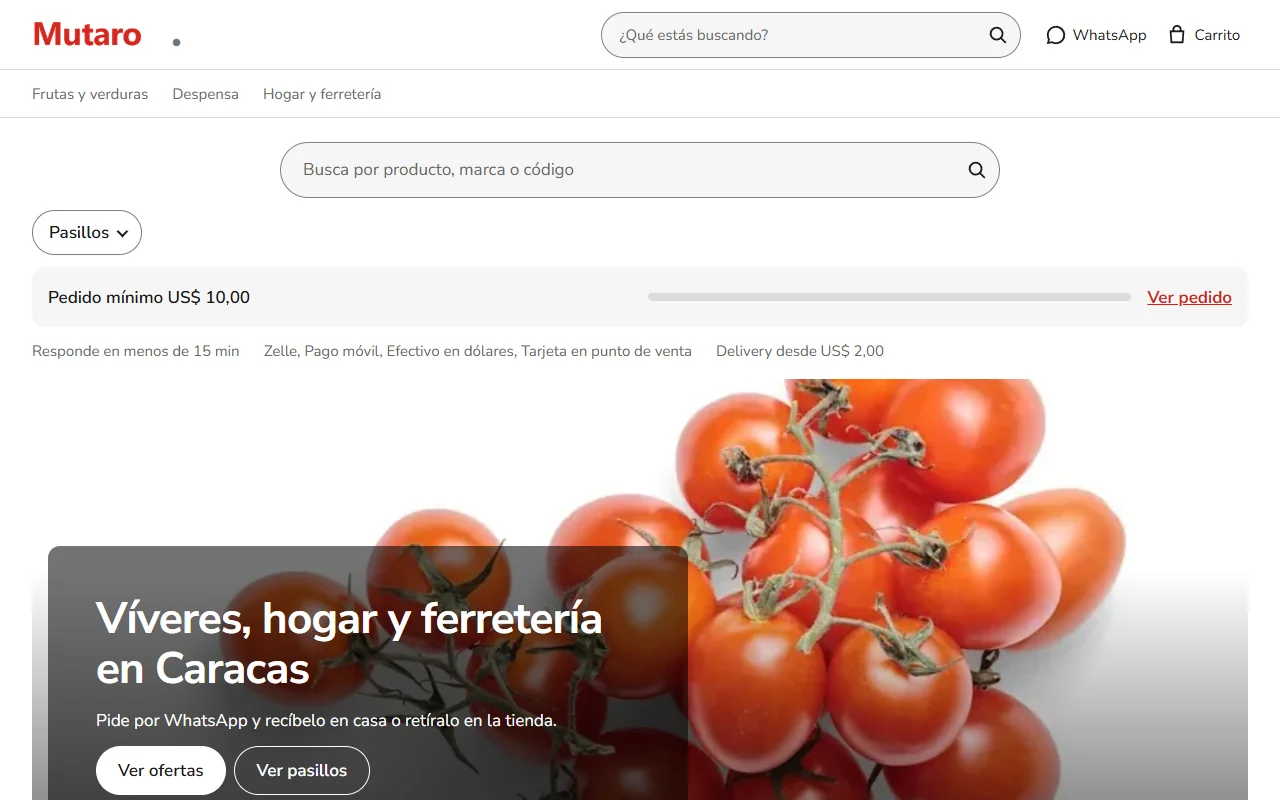This screenshot has width=1280, height=800.
Task: Follow the Ver pedido link
Action: click(x=1189, y=297)
